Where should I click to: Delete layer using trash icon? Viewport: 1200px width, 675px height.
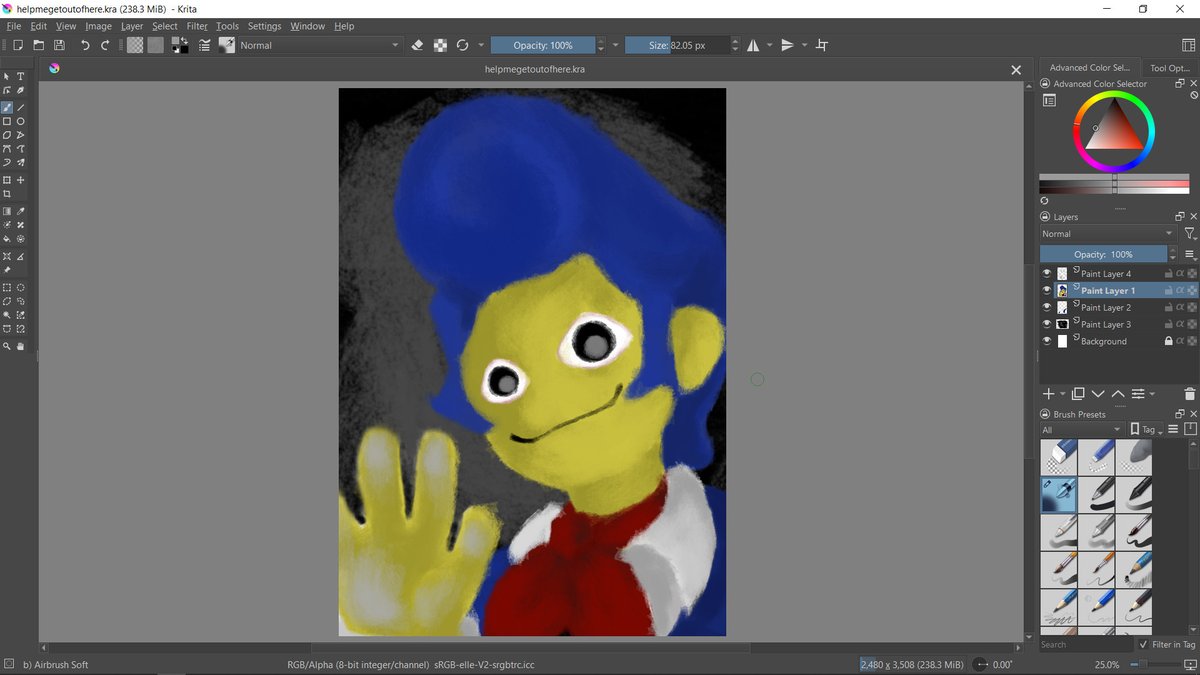[1189, 394]
